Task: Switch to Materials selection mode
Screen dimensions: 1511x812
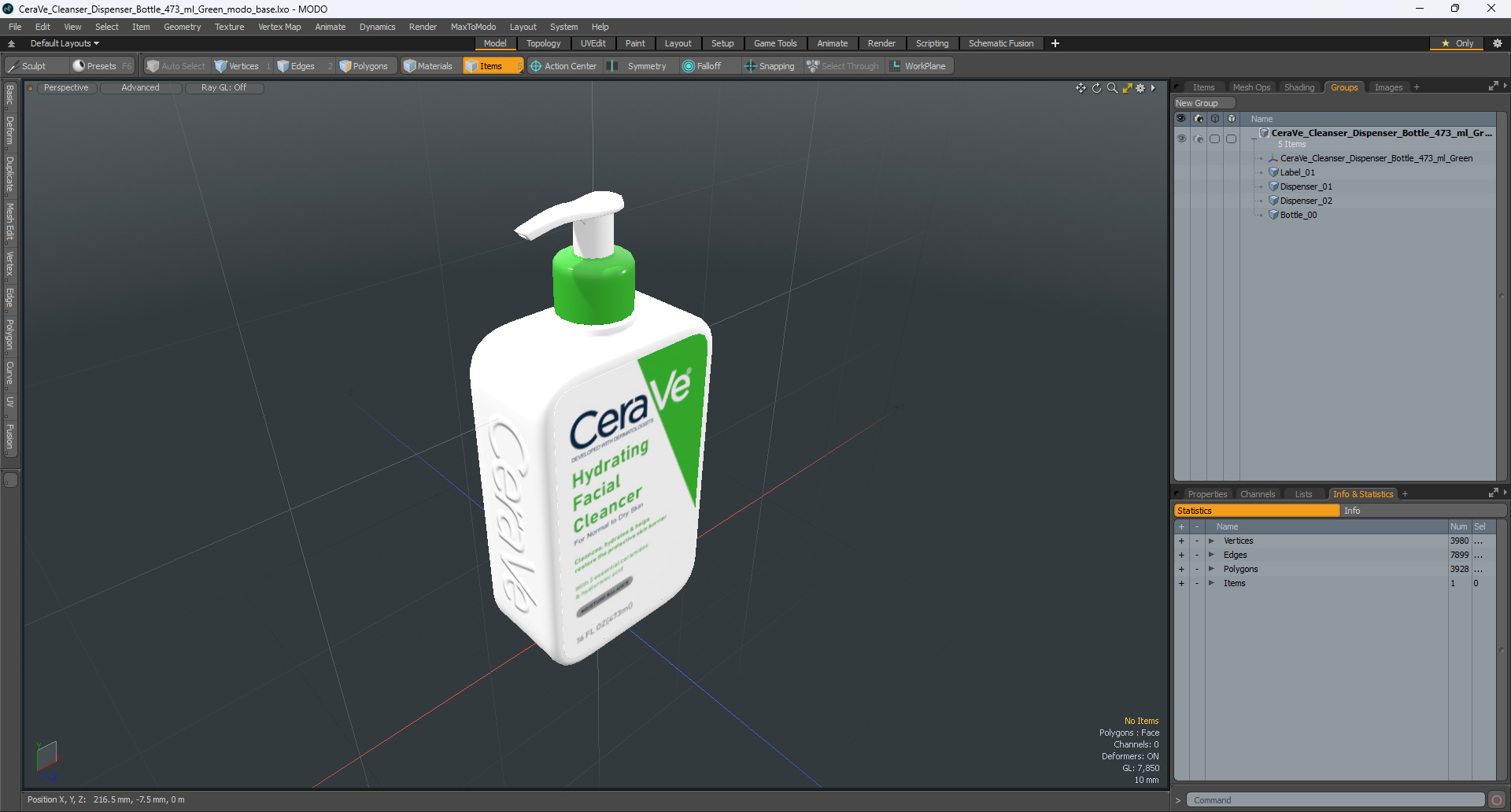Action: click(428, 66)
